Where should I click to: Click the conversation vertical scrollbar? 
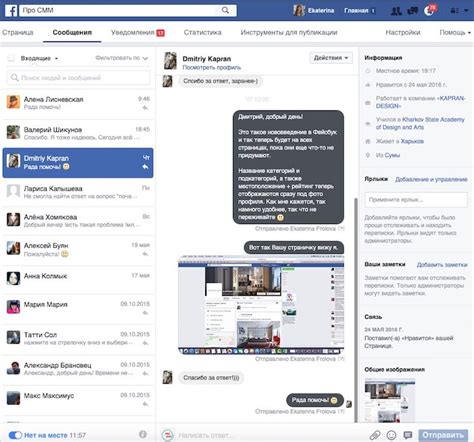pos(356,310)
